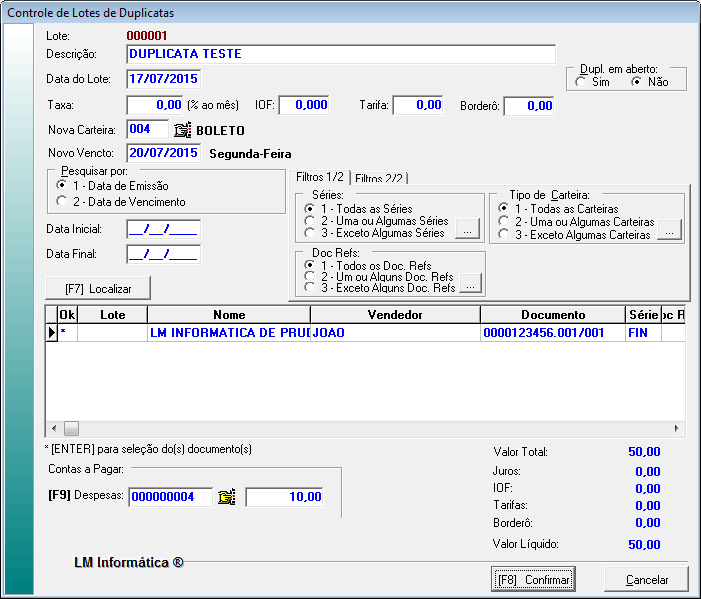
Task: Select the Filtros 1/2 tab
Action: (319, 177)
